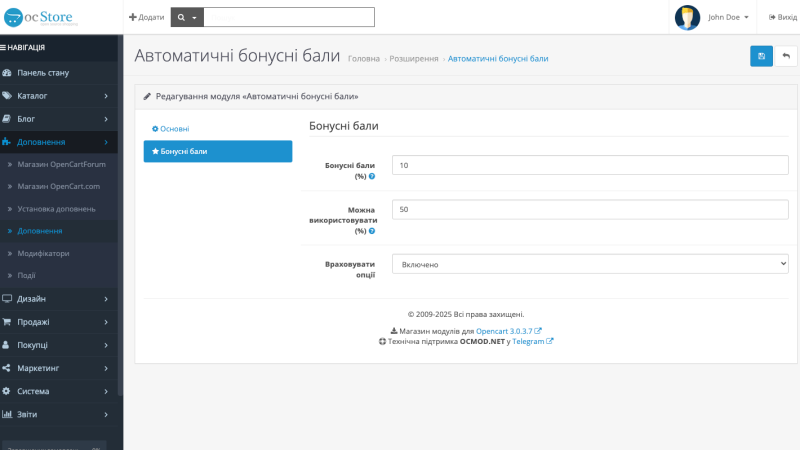Click the Маркетинг share icon

click(x=6, y=368)
